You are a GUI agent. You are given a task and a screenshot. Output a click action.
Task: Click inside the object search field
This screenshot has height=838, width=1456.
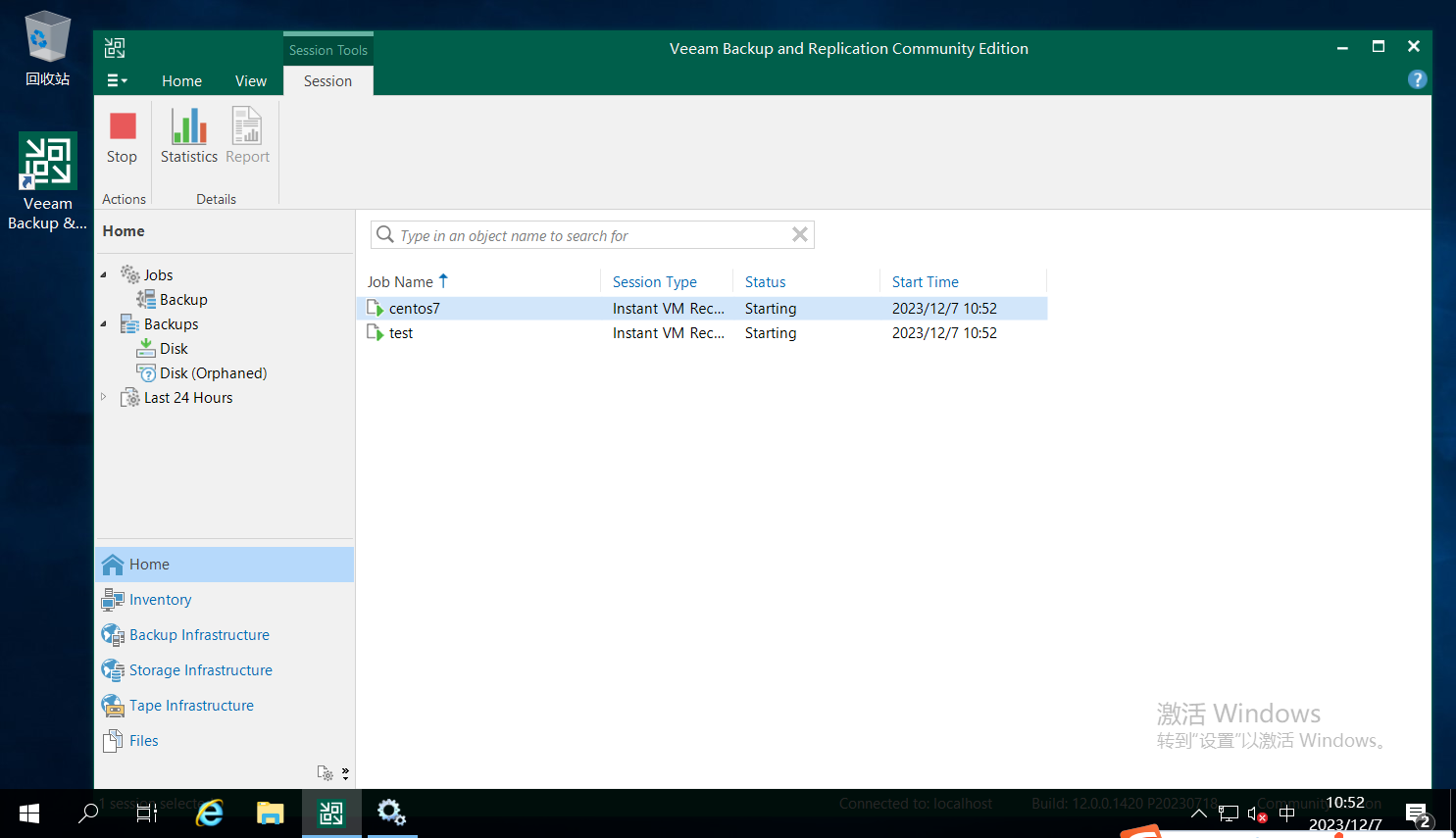point(592,235)
